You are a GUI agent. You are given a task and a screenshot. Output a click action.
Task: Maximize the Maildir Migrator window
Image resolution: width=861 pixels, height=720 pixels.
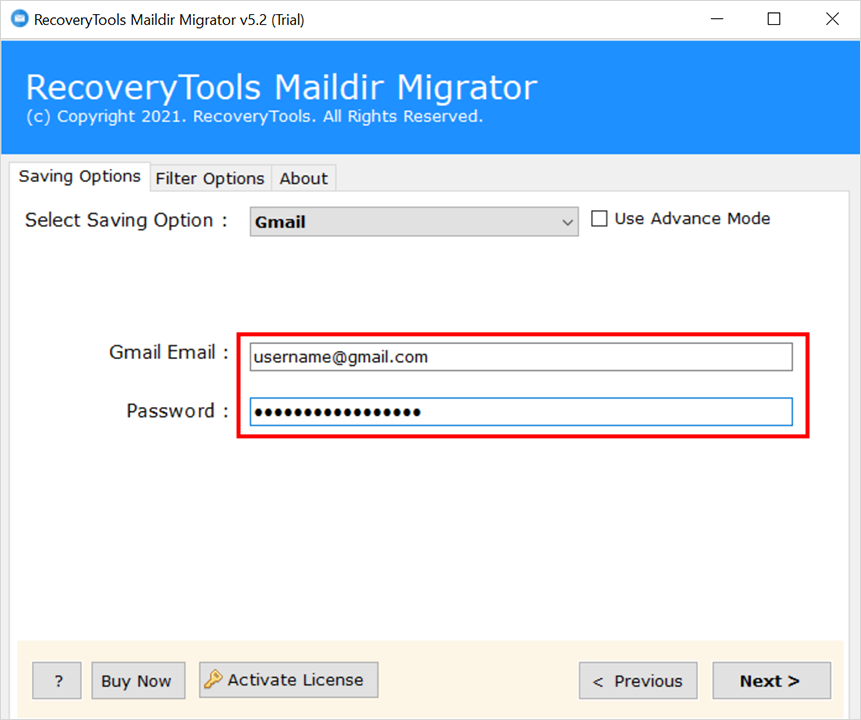click(774, 19)
